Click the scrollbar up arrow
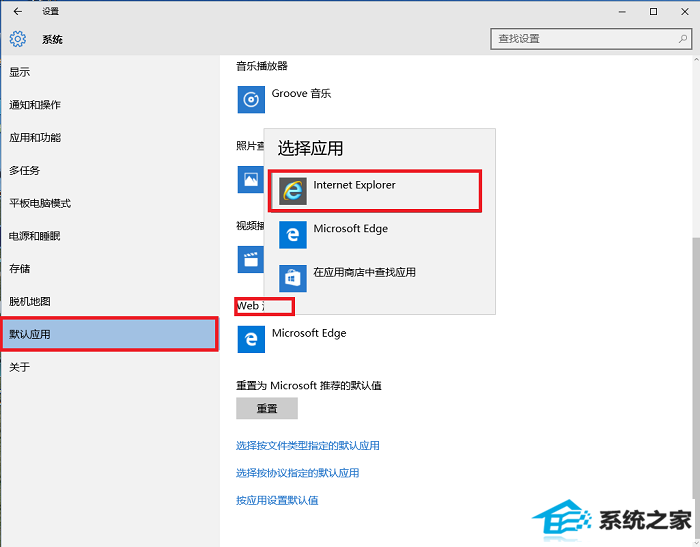Viewport: 700px width, 547px height. pos(696,60)
